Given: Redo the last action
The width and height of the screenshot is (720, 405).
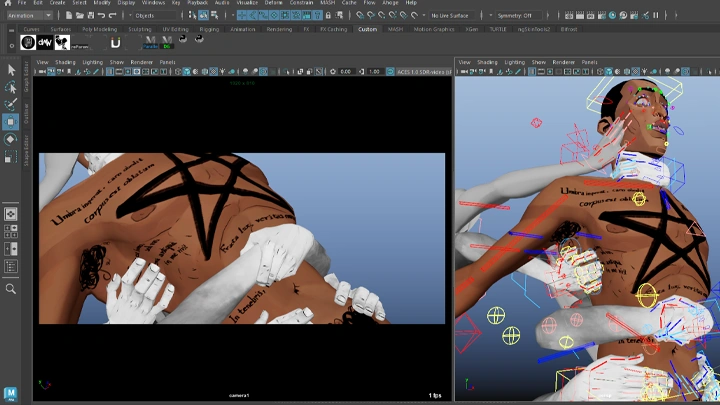Looking at the screenshot, I should click(x=112, y=15).
